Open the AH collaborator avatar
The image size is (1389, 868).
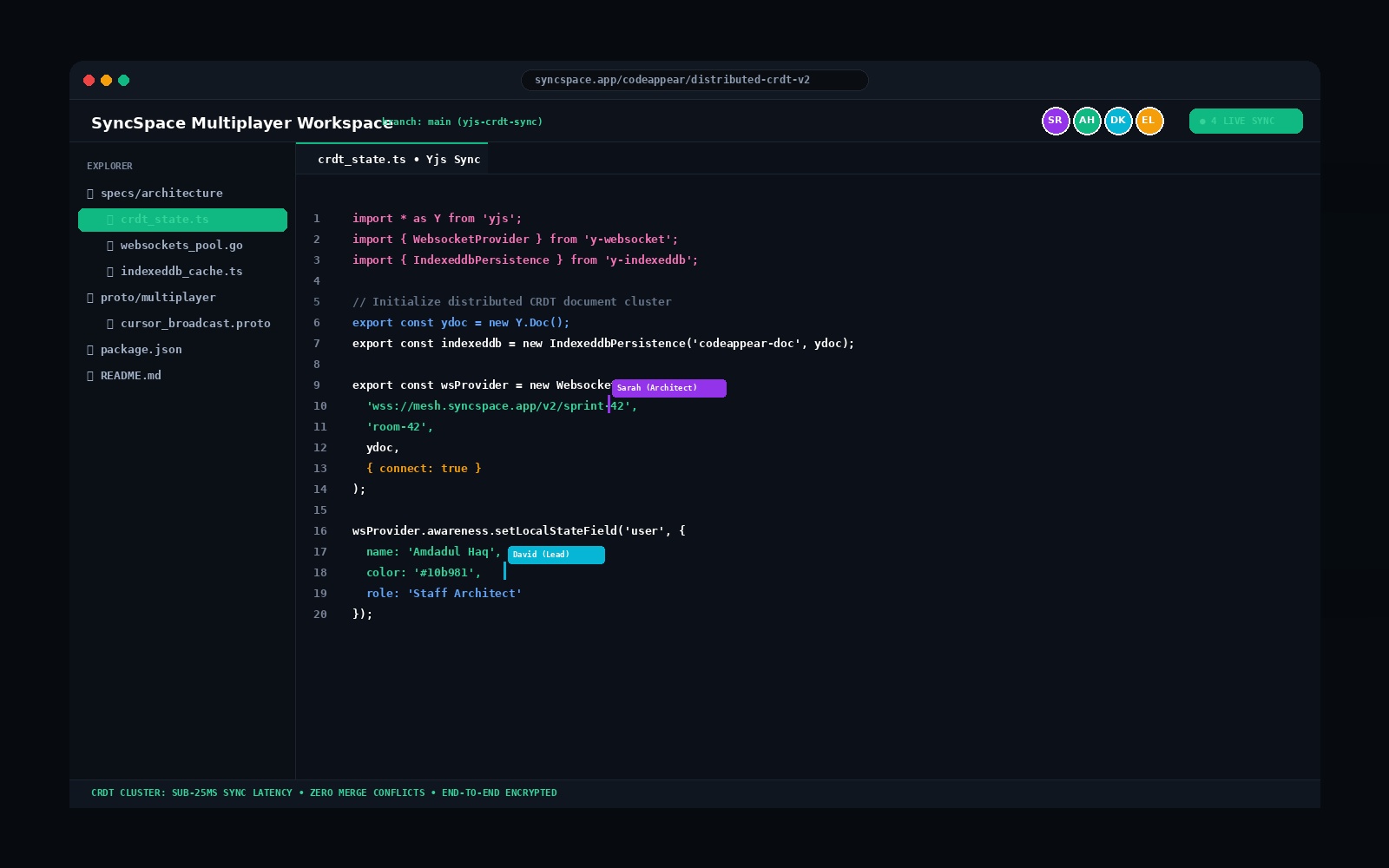pos(1087,121)
